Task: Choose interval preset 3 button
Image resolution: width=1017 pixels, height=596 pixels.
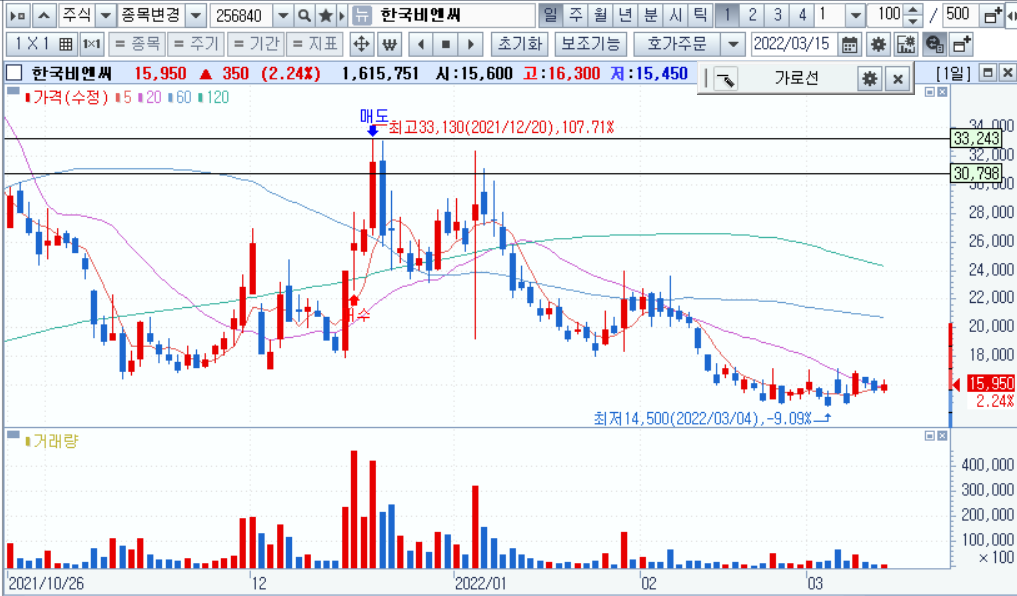Action: pyautogui.click(x=777, y=15)
